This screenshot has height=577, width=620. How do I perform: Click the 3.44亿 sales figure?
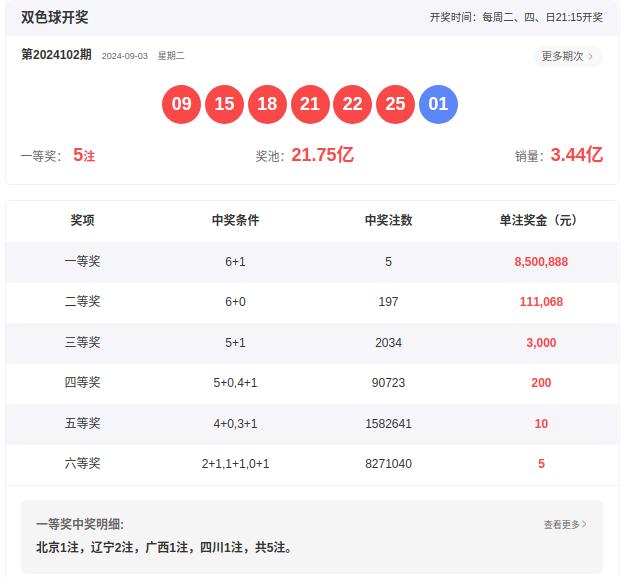point(577,155)
